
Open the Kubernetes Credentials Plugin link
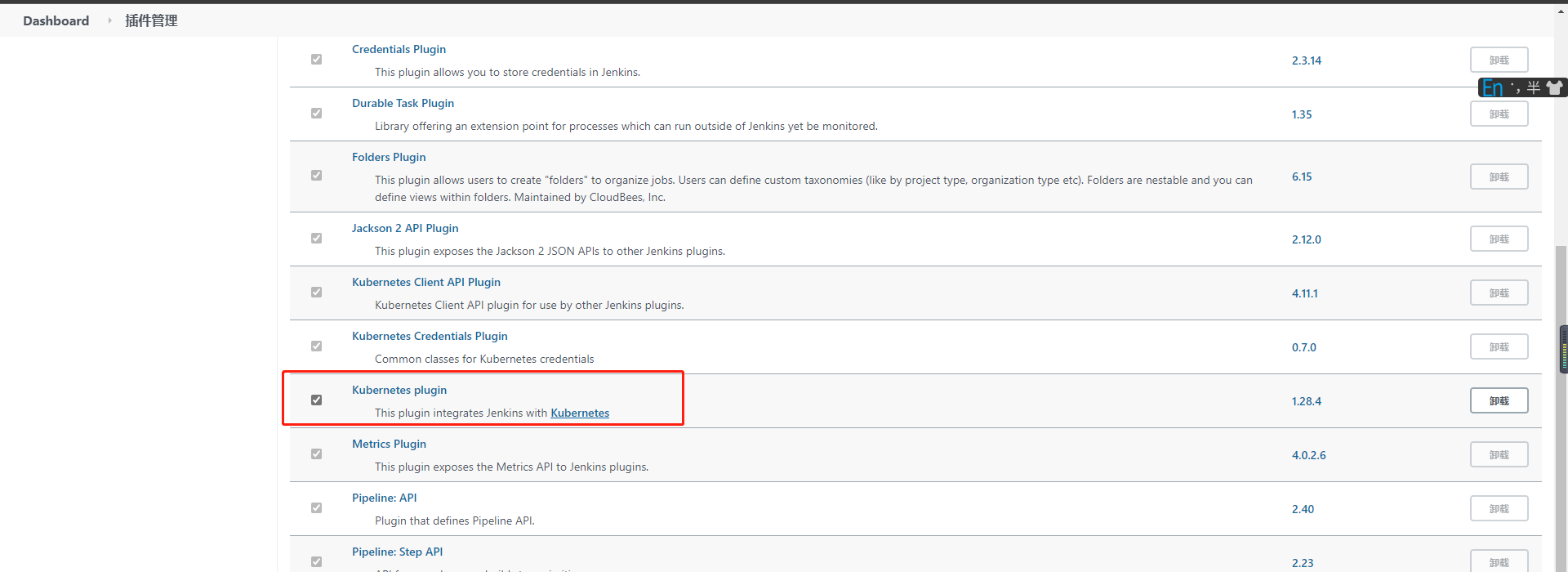point(430,336)
